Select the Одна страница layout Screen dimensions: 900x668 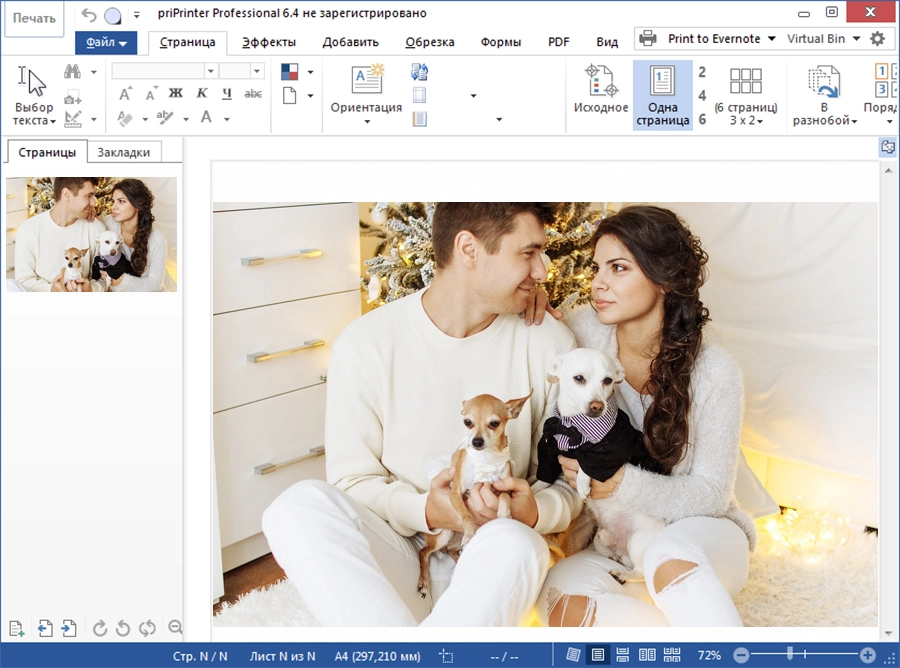662,95
